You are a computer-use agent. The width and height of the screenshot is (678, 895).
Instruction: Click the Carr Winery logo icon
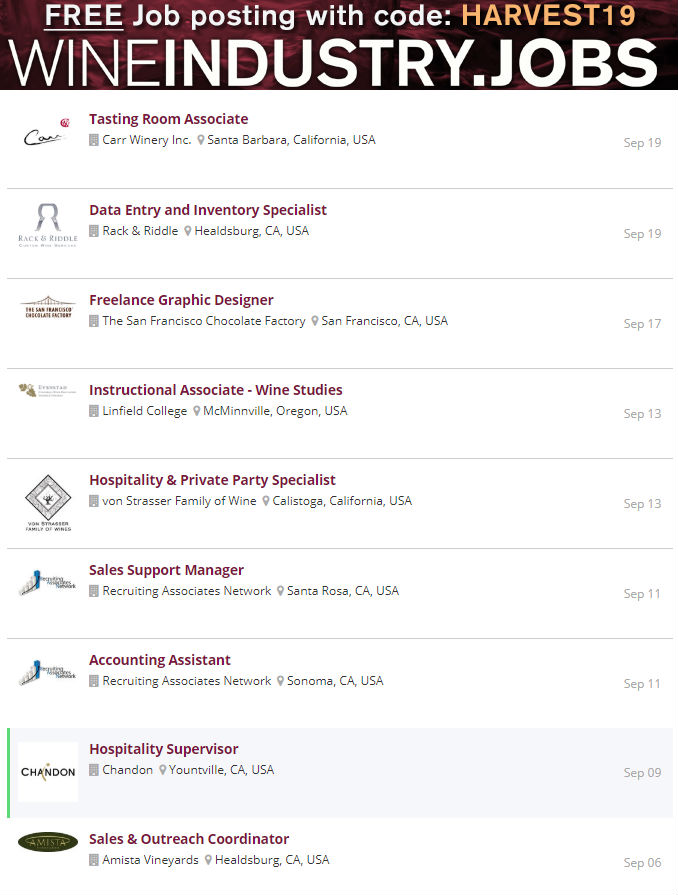[x=47, y=135]
